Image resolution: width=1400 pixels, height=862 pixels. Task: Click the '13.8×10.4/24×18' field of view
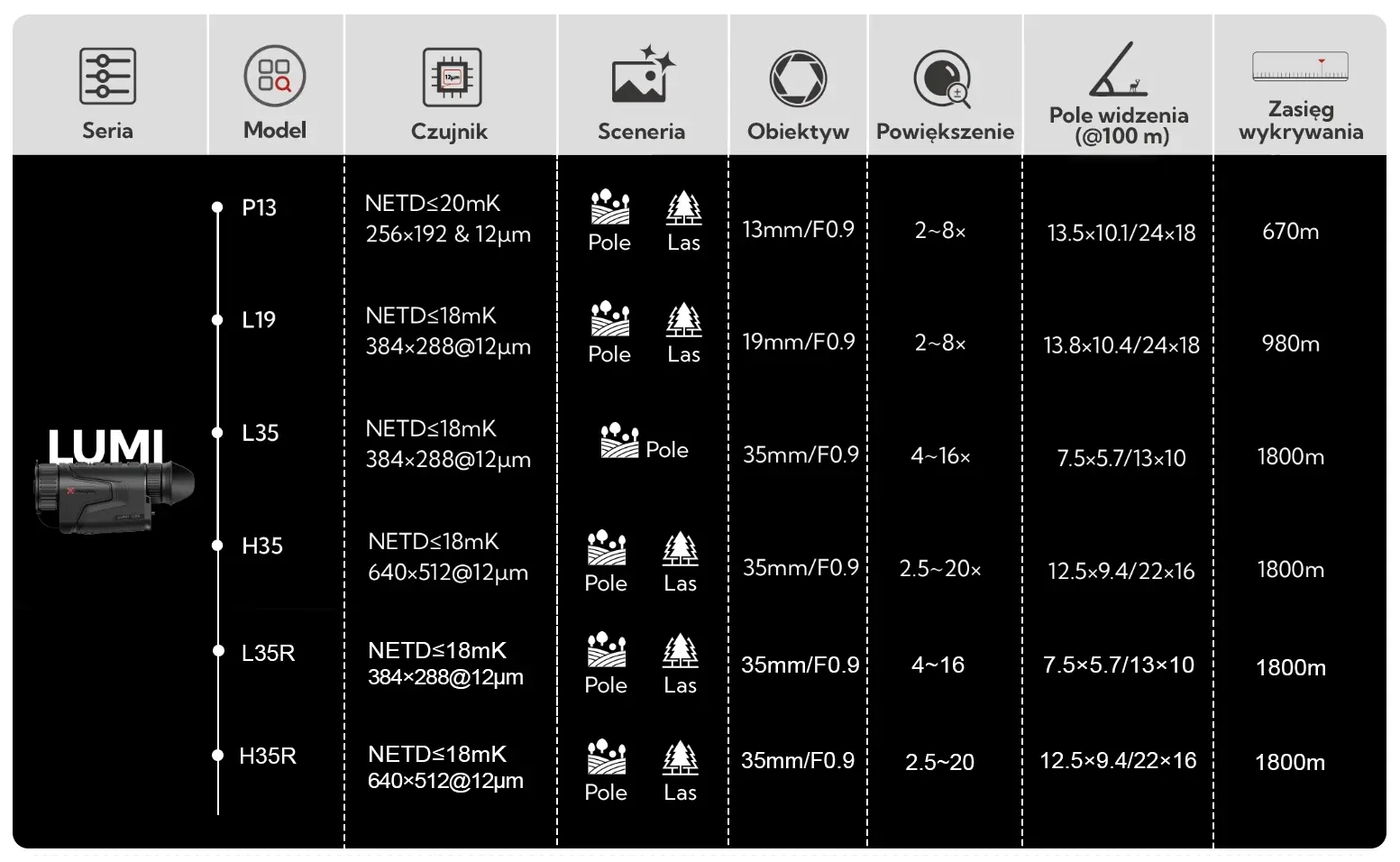tap(1121, 345)
